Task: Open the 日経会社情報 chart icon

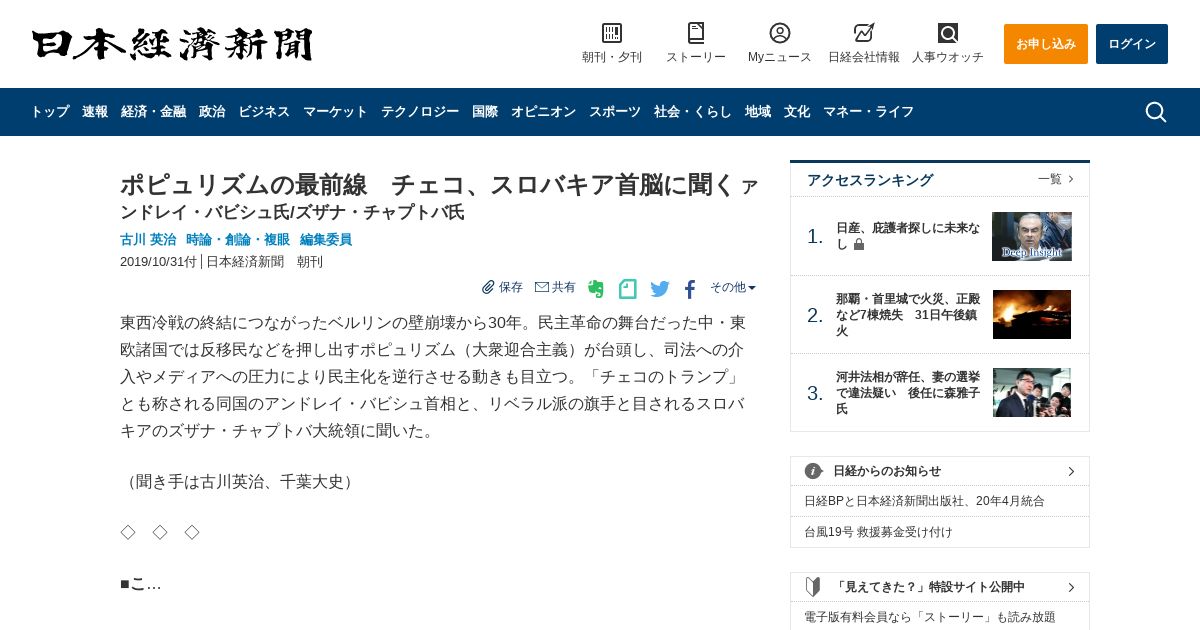Action: 864,33
